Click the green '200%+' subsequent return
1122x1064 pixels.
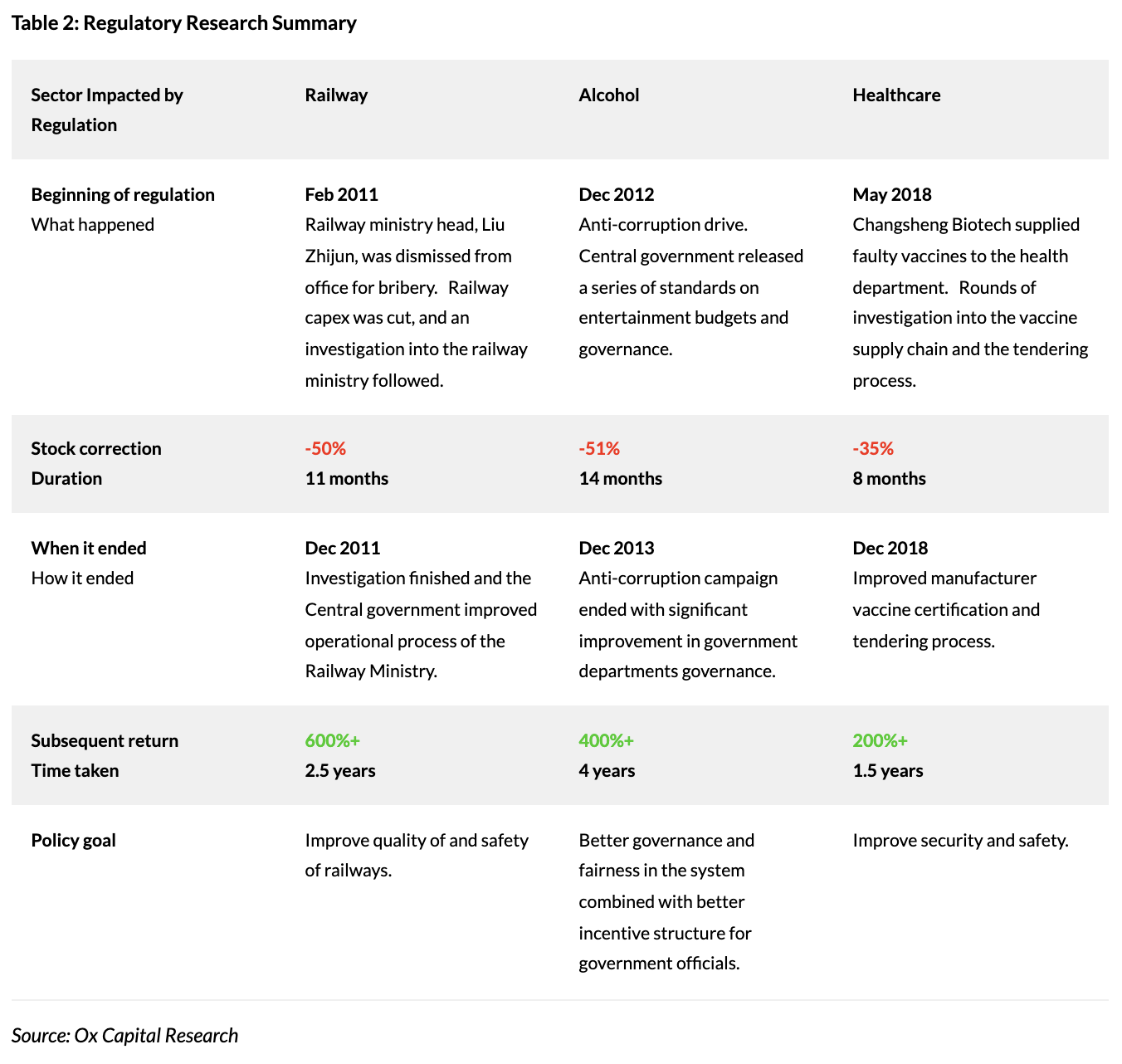point(880,741)
